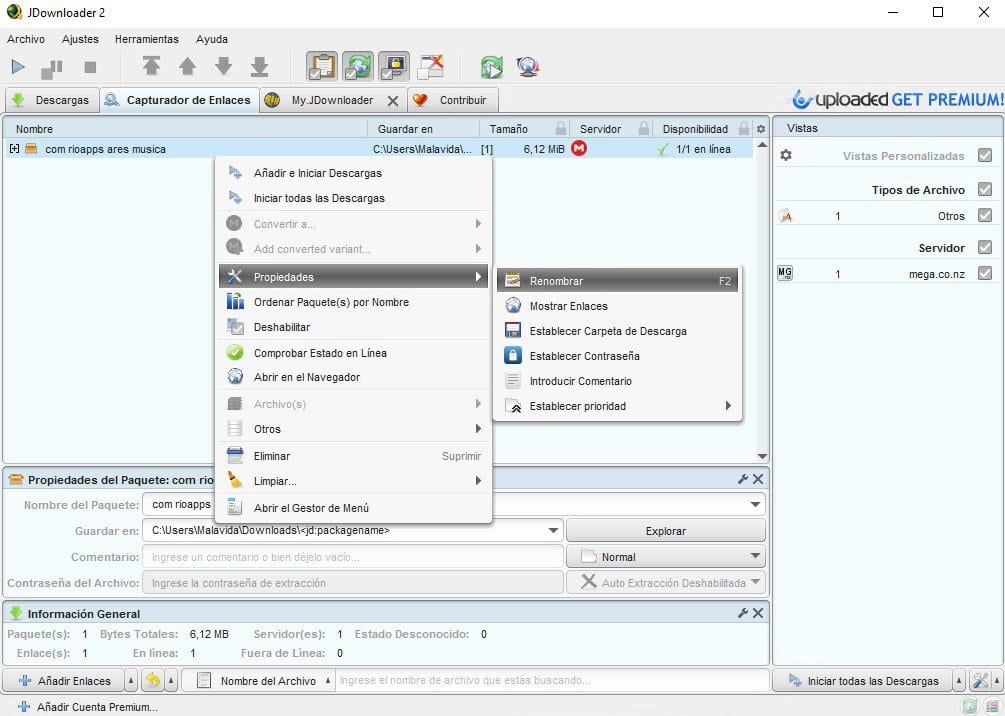Toggle the Tipos de Archivo checkbox
Viewport: 1005px width, 716px height.
click(x=985, y=189)
